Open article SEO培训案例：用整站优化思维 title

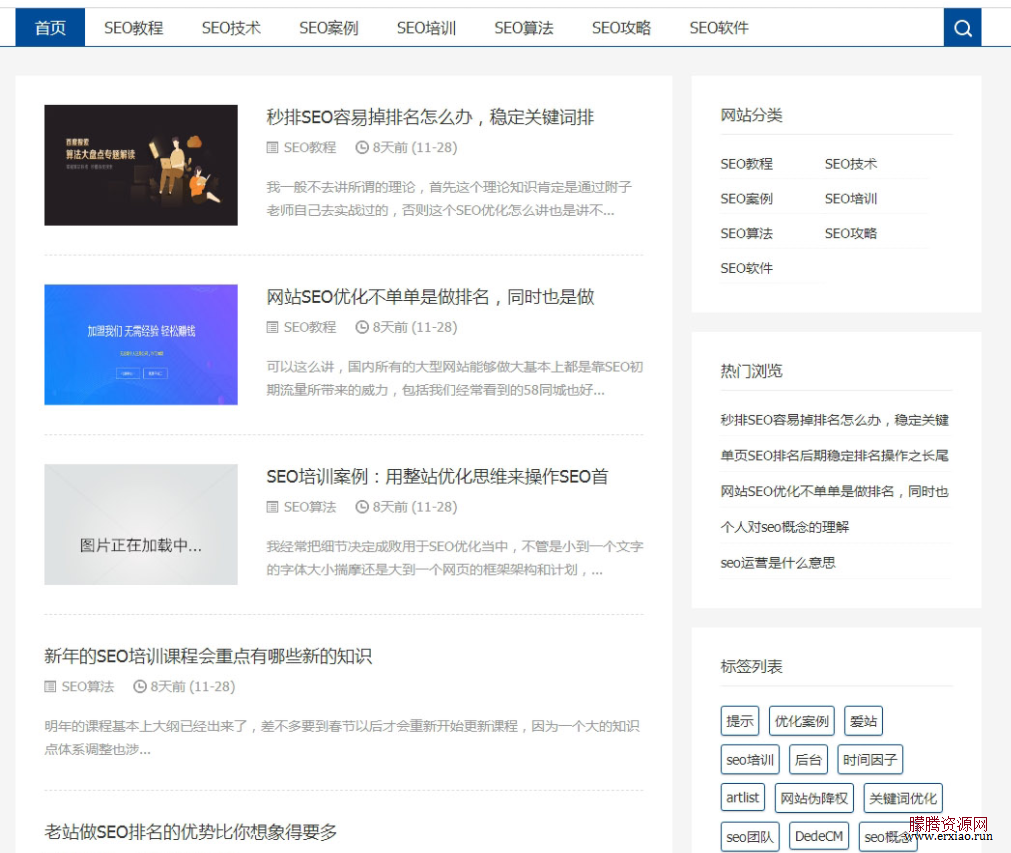[x=437, y=476]
